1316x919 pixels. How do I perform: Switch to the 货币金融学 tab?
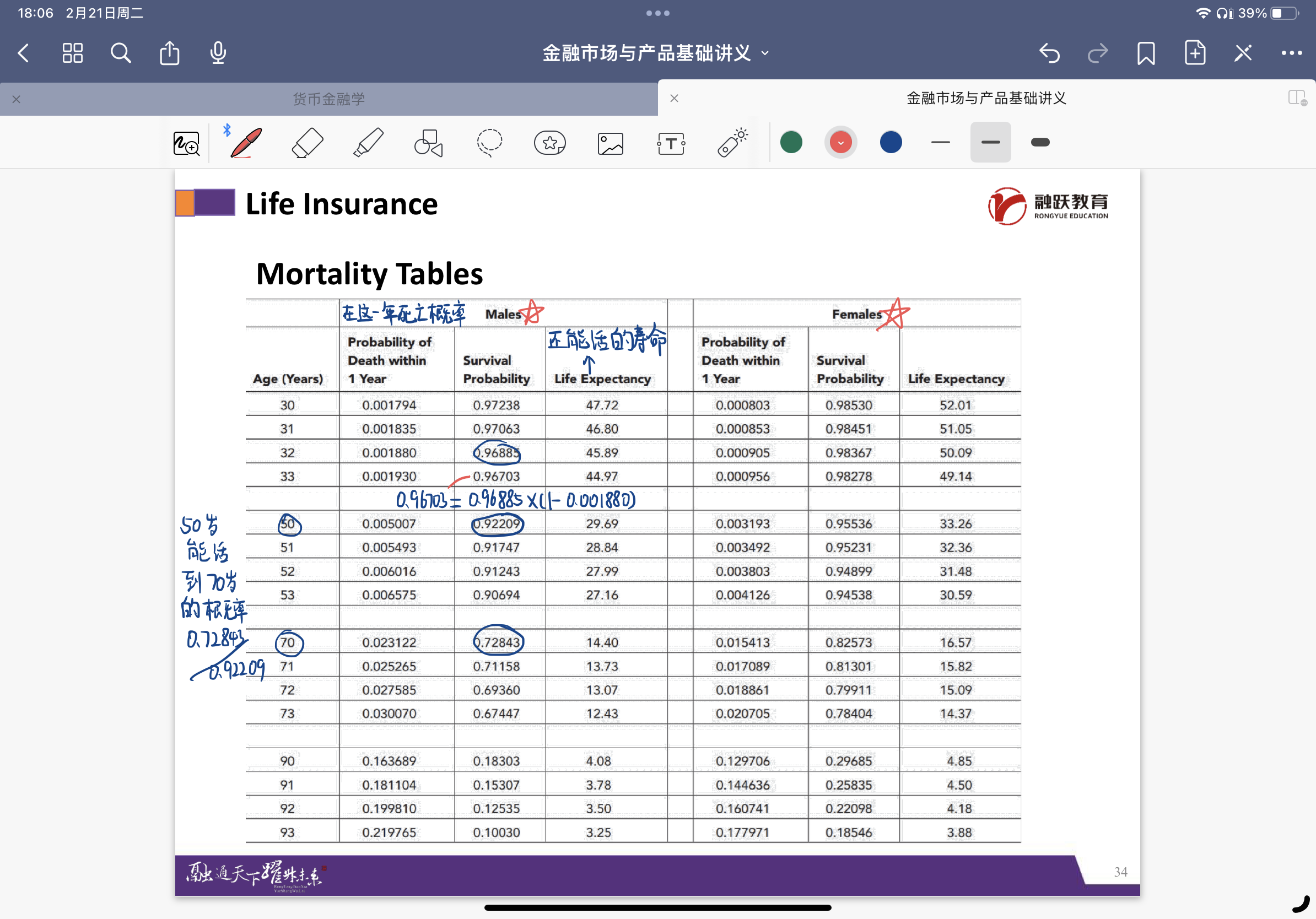tap(328, 99)
